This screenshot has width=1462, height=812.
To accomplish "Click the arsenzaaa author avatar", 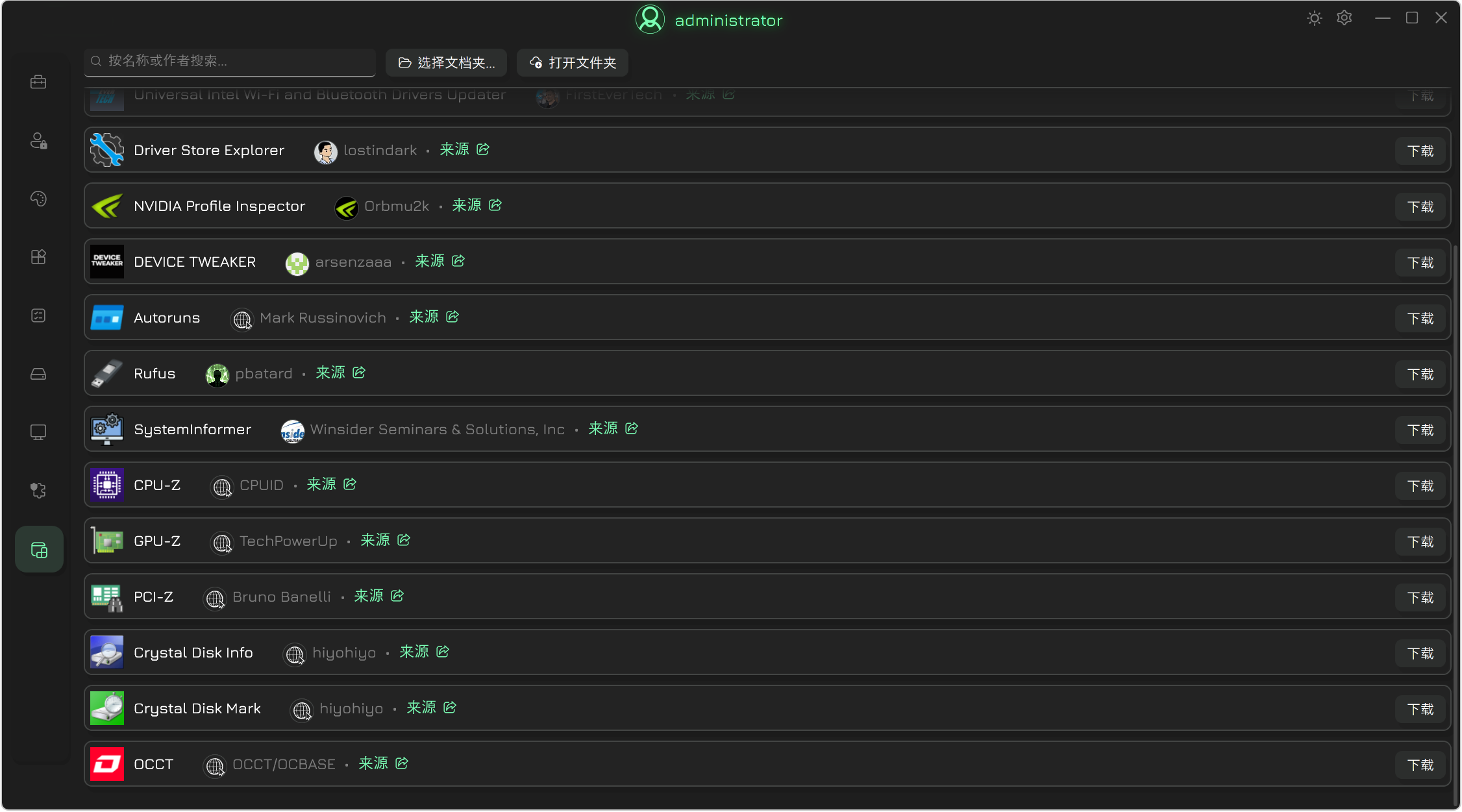I will point(297,264).
